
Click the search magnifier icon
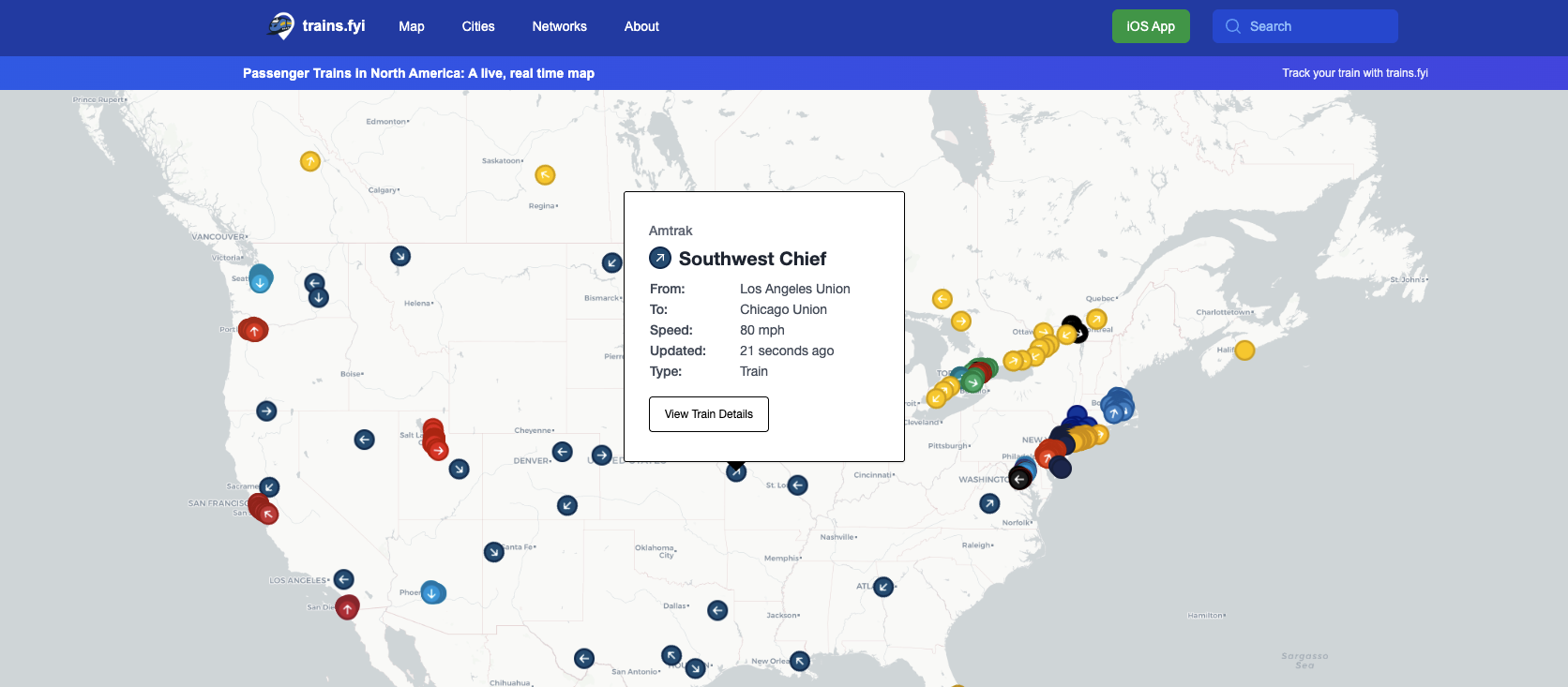pos(1233,26)
